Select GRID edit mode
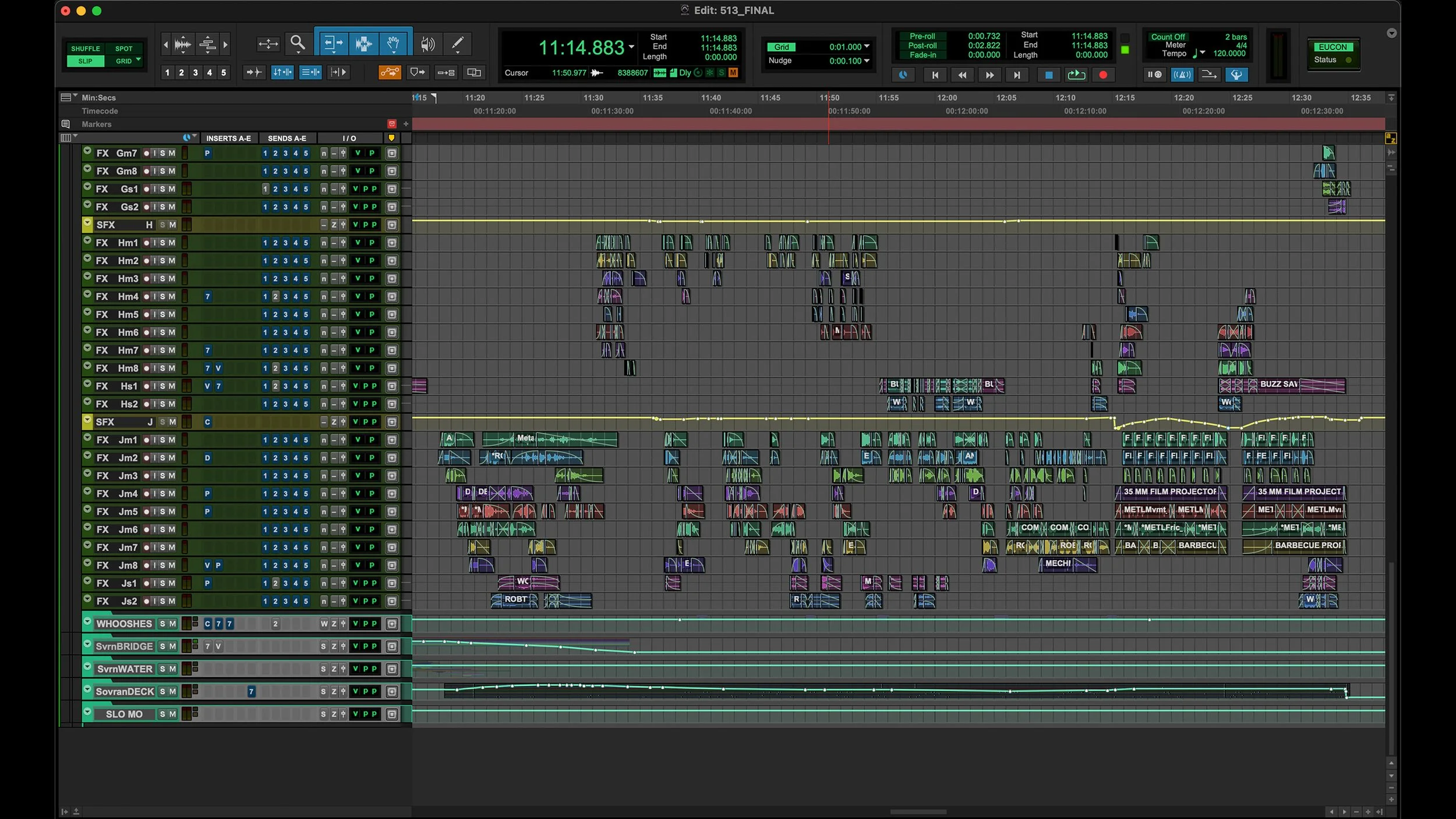The height and width of the screenshot is (819, 1456). [x=123, y=61]
